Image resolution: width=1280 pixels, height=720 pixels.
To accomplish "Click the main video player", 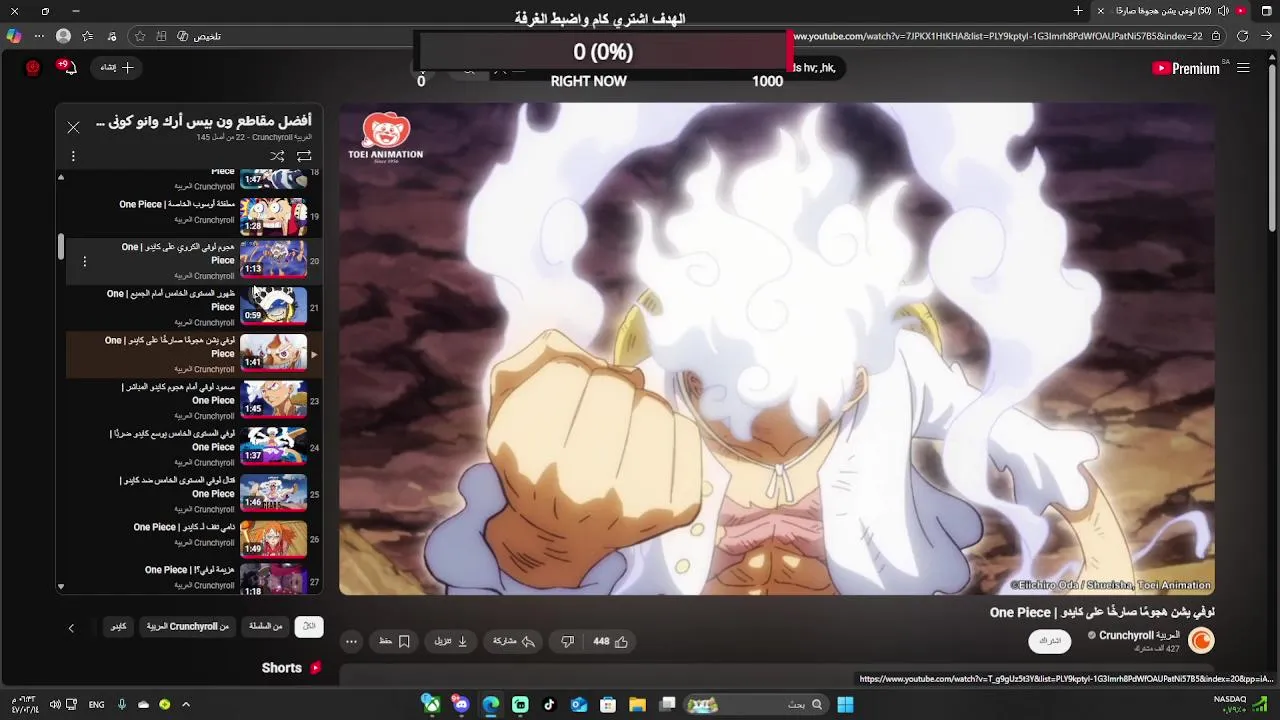I will [776, 349].
